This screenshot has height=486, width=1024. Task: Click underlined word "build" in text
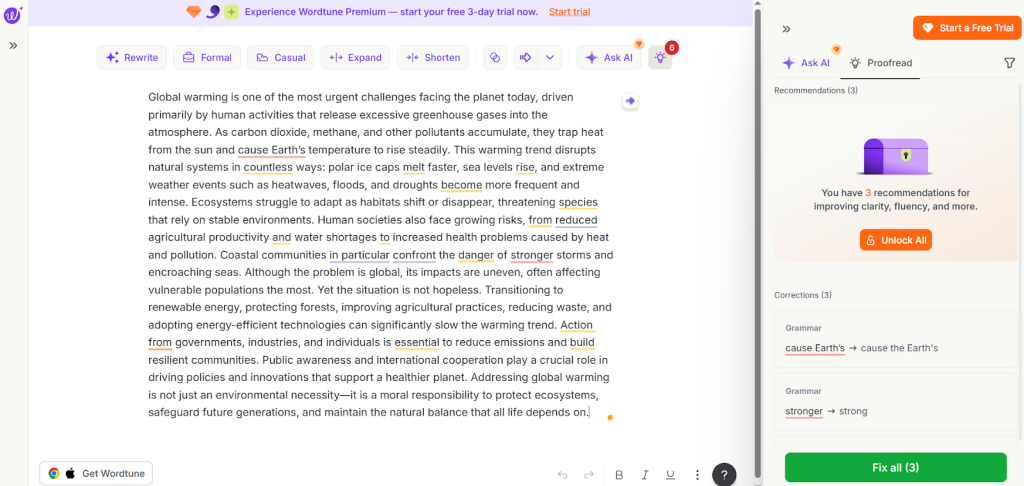(x=582, y=342)
